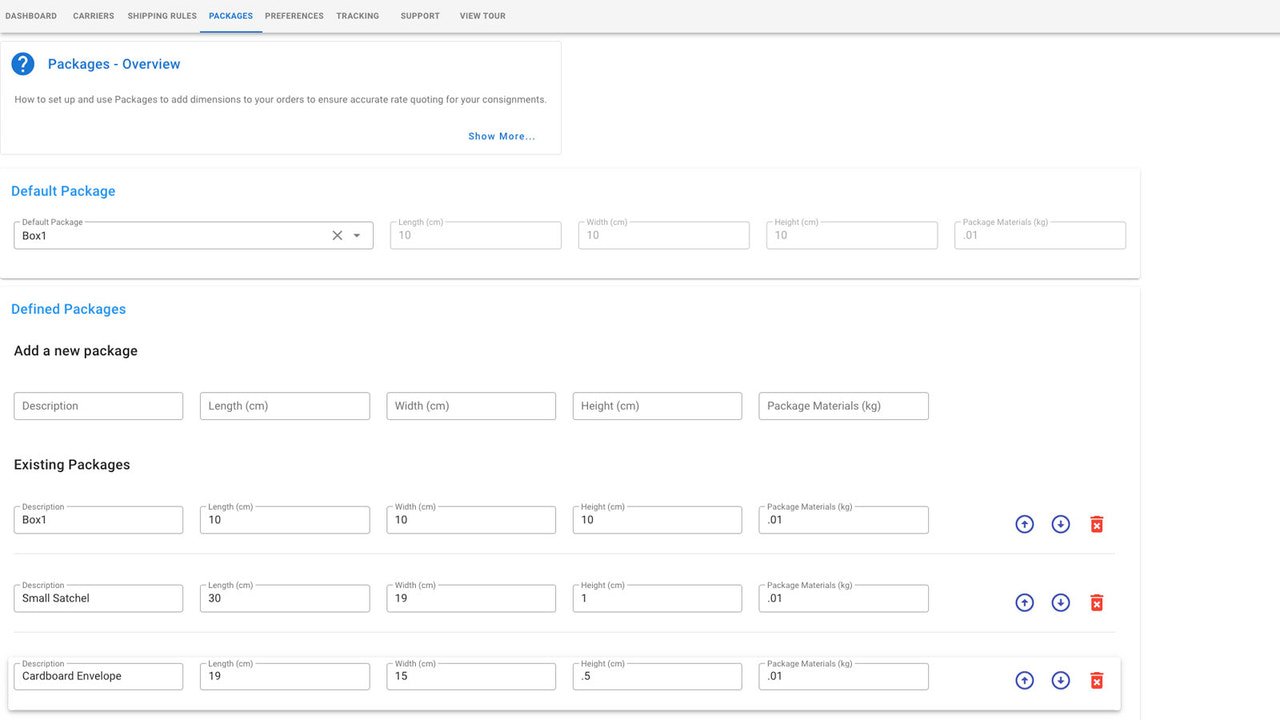
Task: Move Cardboard Envelope up the list
Action: pos(1024,680)
